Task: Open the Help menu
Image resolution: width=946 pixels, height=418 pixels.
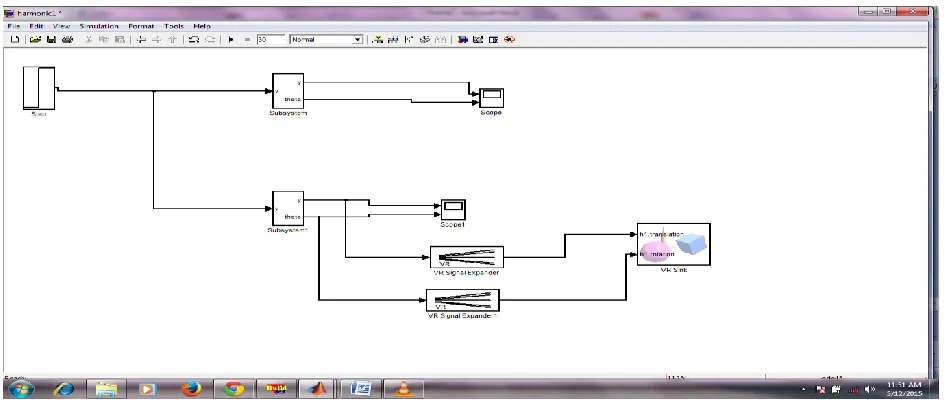Action: 202,27
